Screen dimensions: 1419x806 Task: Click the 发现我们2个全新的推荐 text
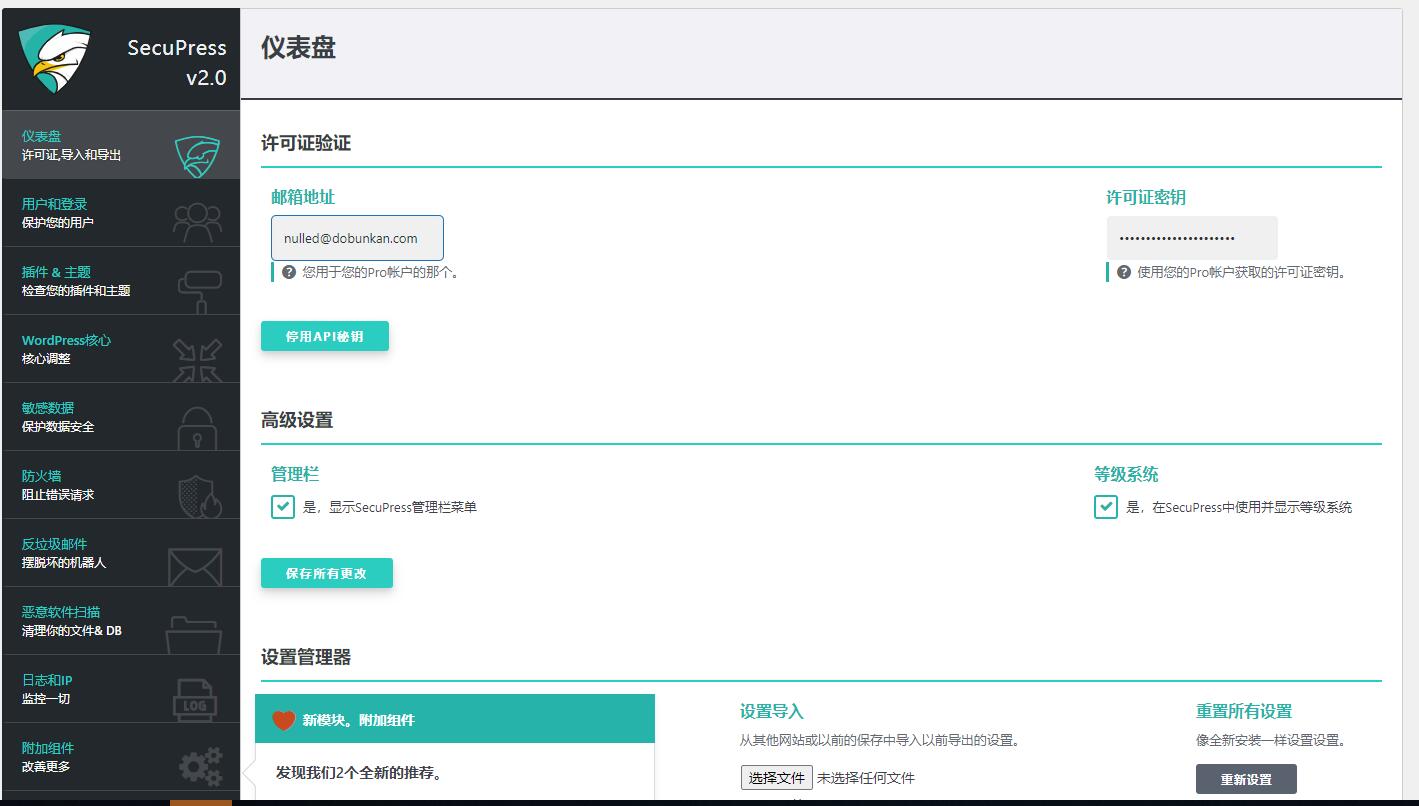coord(359,773)
